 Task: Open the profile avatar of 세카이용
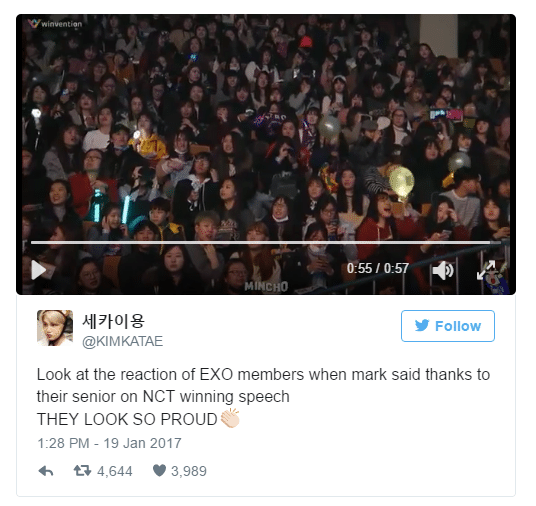(55, 328)
